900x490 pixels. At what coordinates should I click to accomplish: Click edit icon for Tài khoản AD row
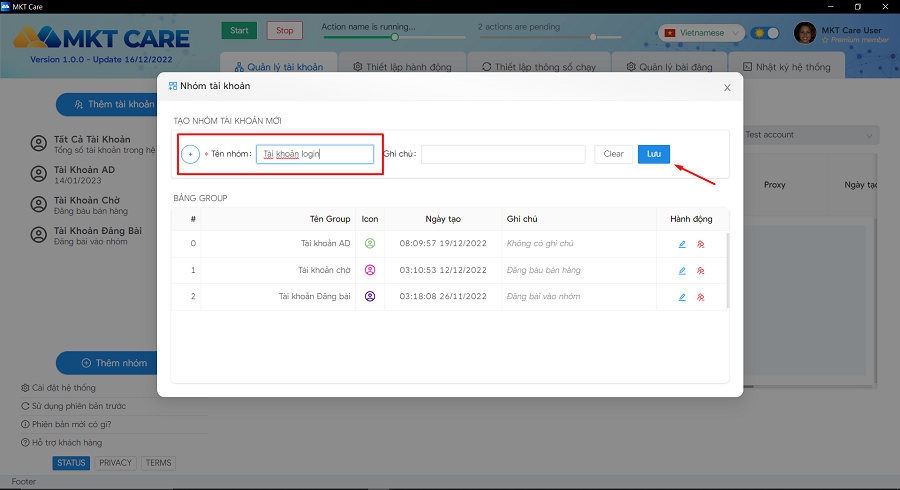click(x=682, y=243)
